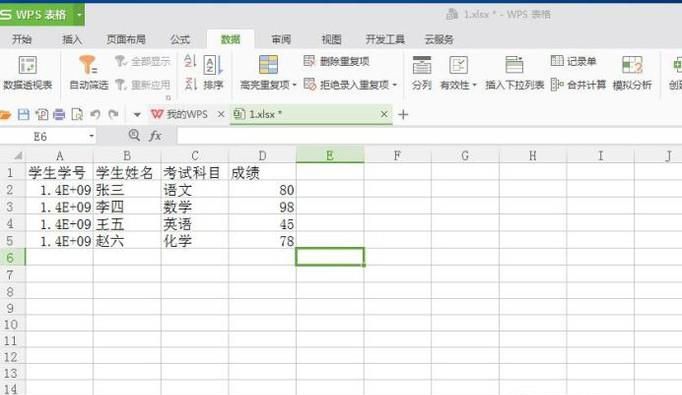Switch to the 审阅 ribbon tab

(x=281, y=40)
